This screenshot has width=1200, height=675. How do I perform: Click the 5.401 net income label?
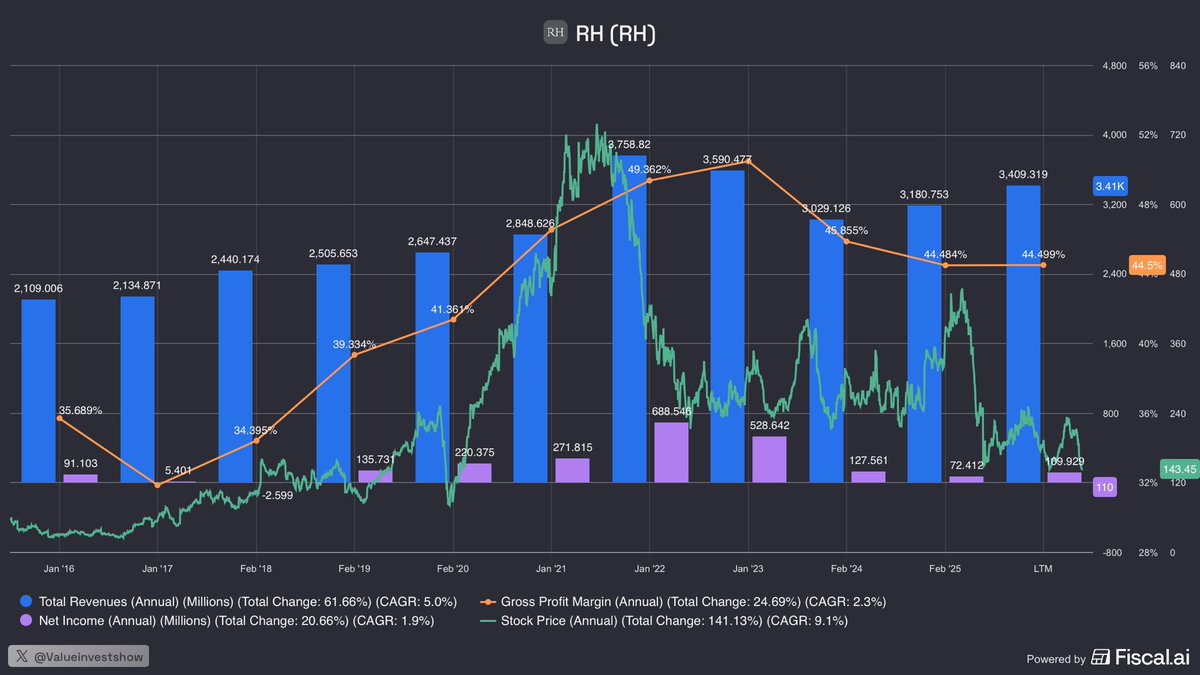(x=178, y=470)
